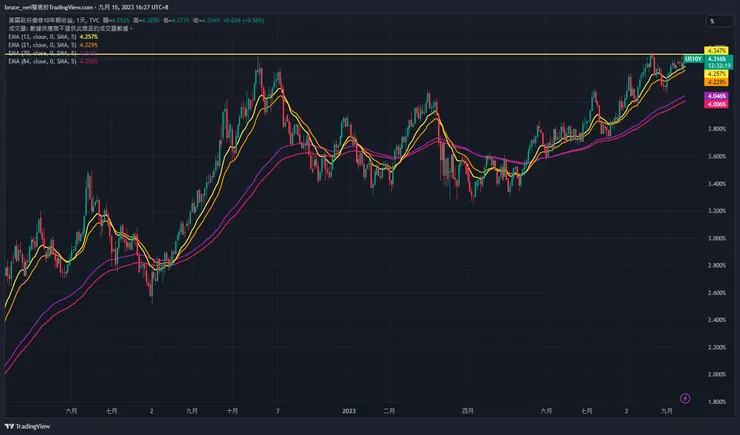Click the 四月 time axis label

pyautogui.click(x=468, y=411)
